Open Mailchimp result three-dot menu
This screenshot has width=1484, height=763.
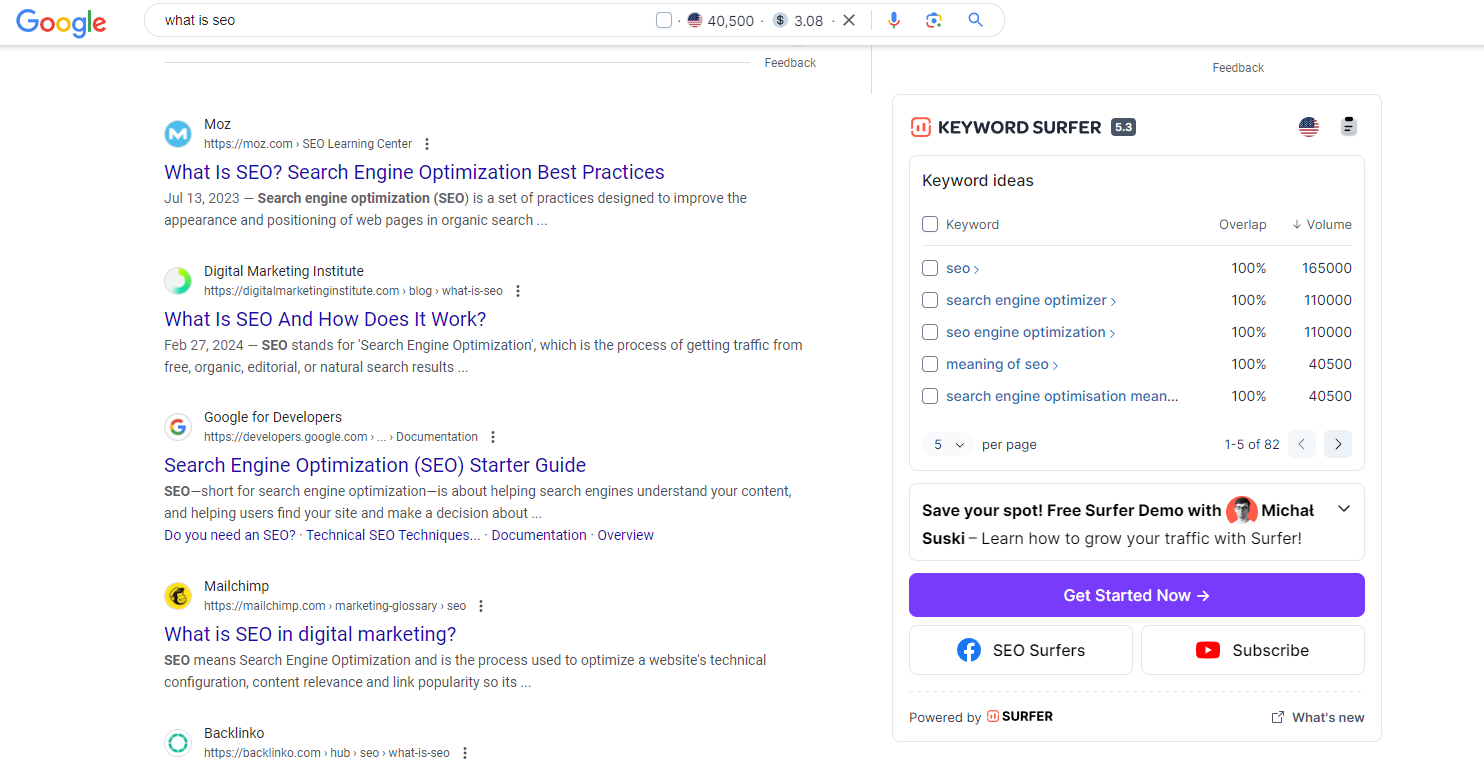coord(481,606)
